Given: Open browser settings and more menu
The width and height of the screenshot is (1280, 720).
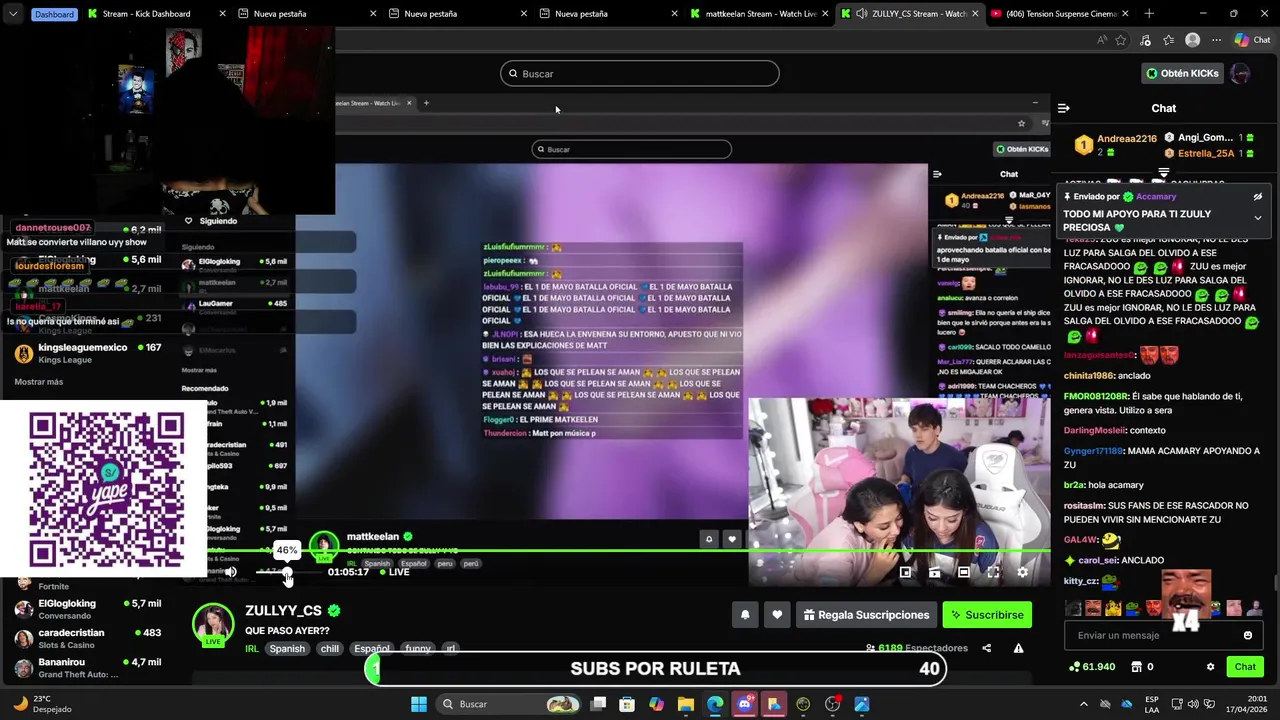Looking at the screenshot, I should (x=1216, y=40).
